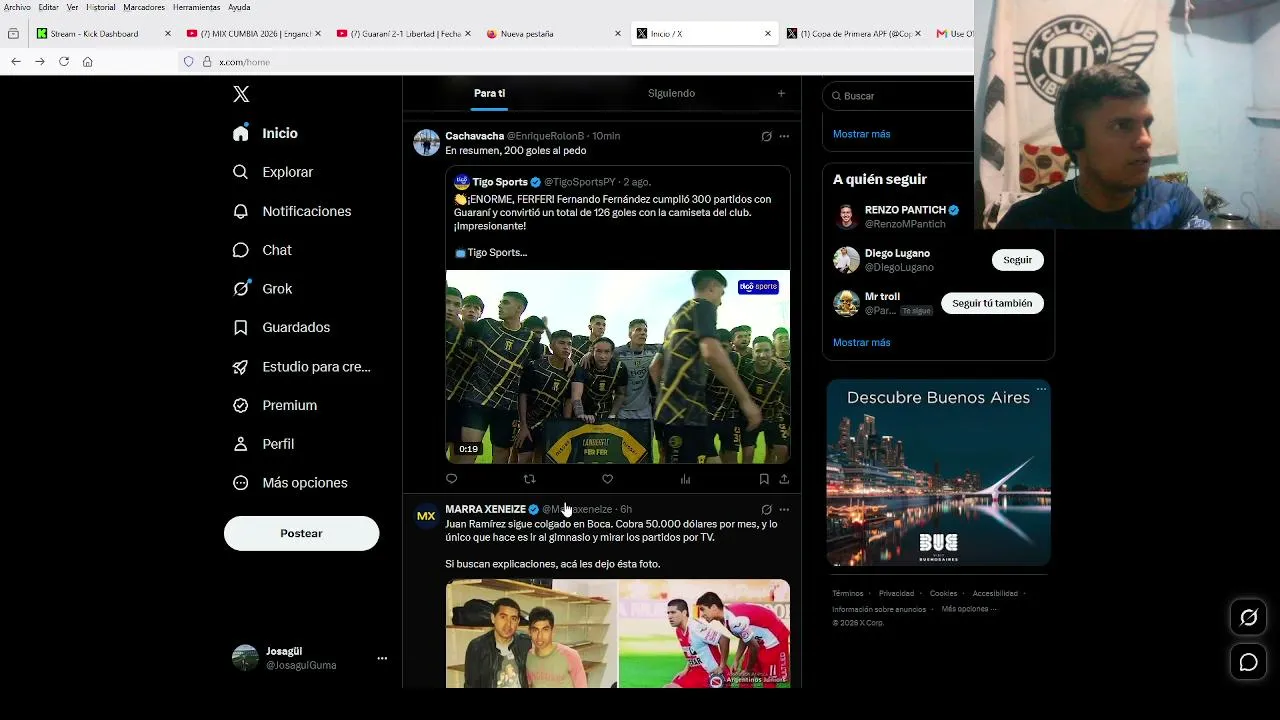The height and width of the screenshot is (720, 1280).
Task: View analytics of Cachavacha's post
Action: pos(685,479)
